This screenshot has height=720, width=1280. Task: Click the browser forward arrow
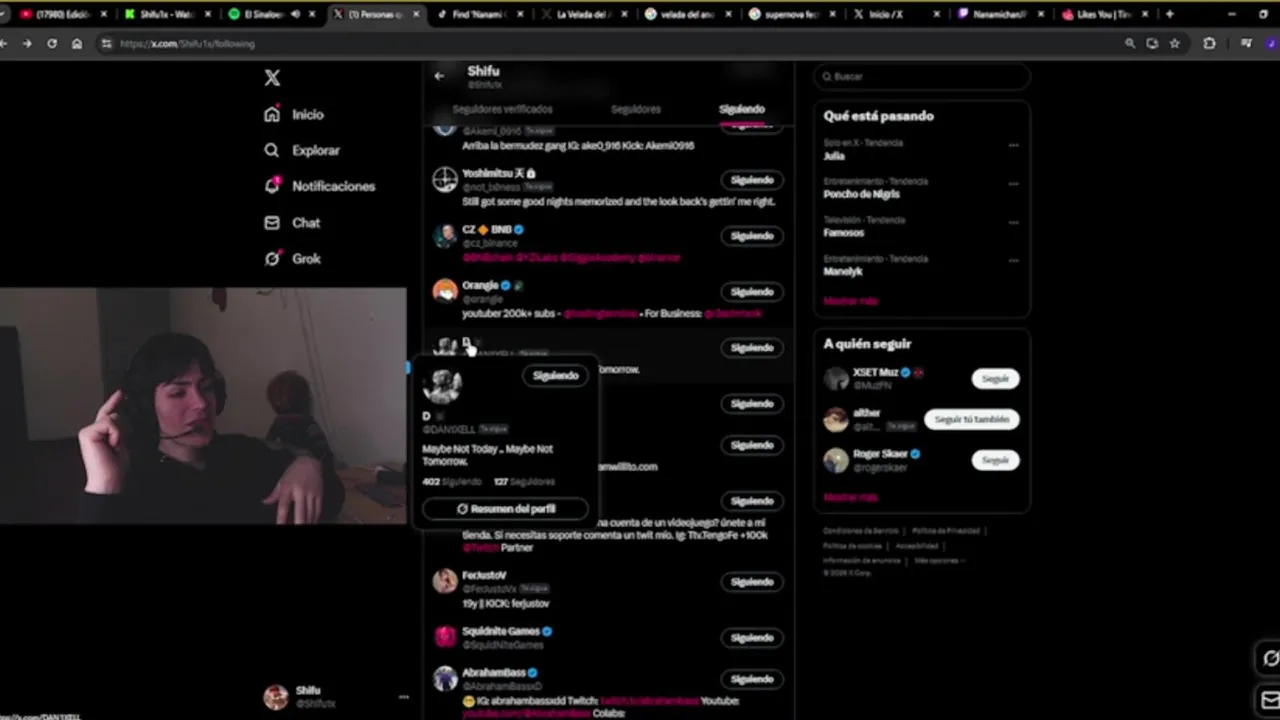(27, 44)
